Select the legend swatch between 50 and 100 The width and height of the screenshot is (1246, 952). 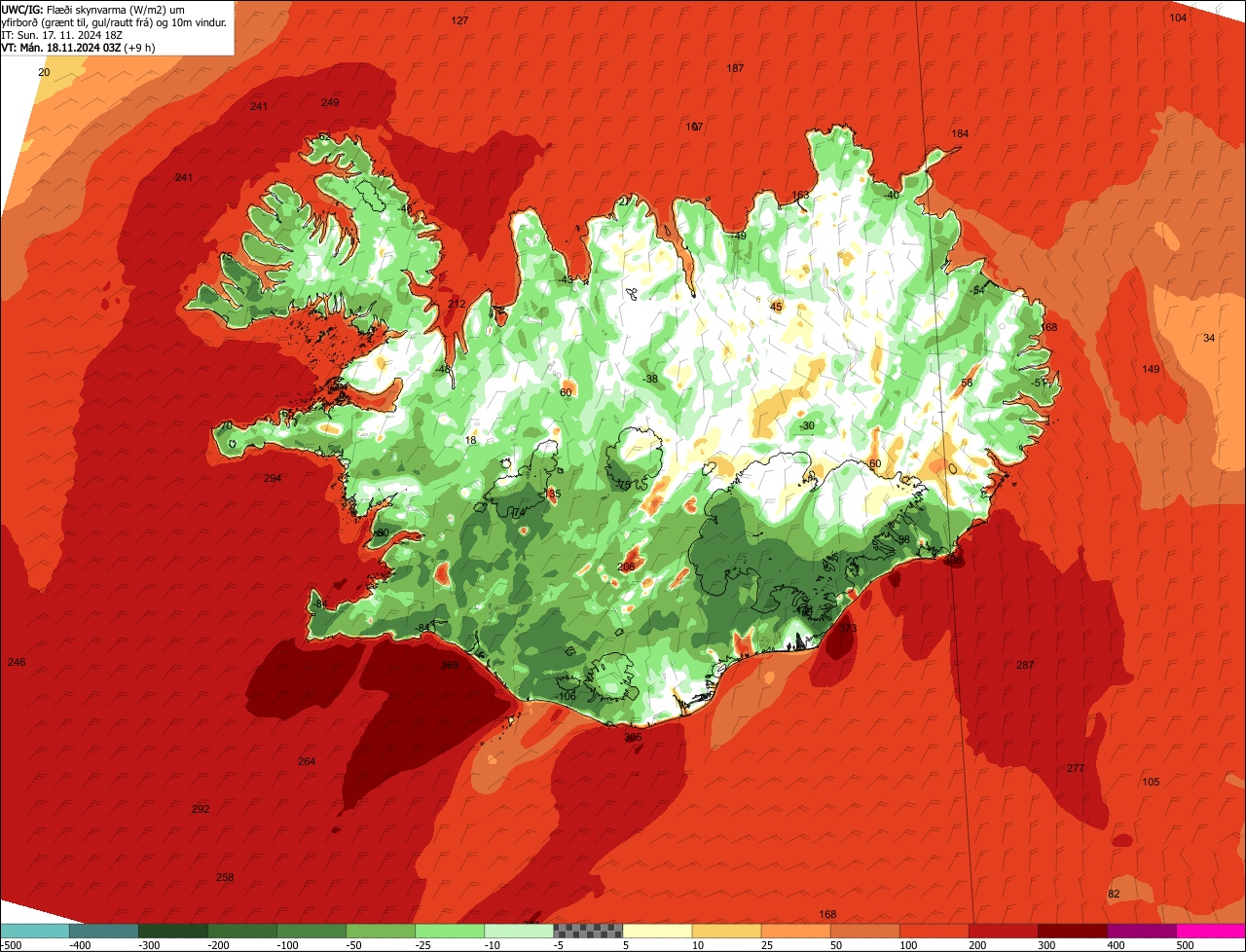(x=864, y=931)
